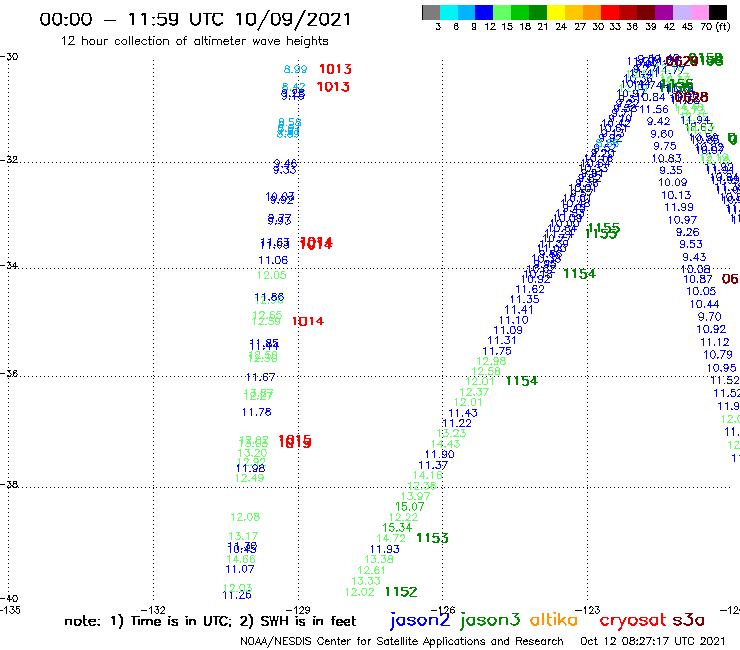
Task: Click the wave height value 12.02
Action: click(x=360, y=592)
